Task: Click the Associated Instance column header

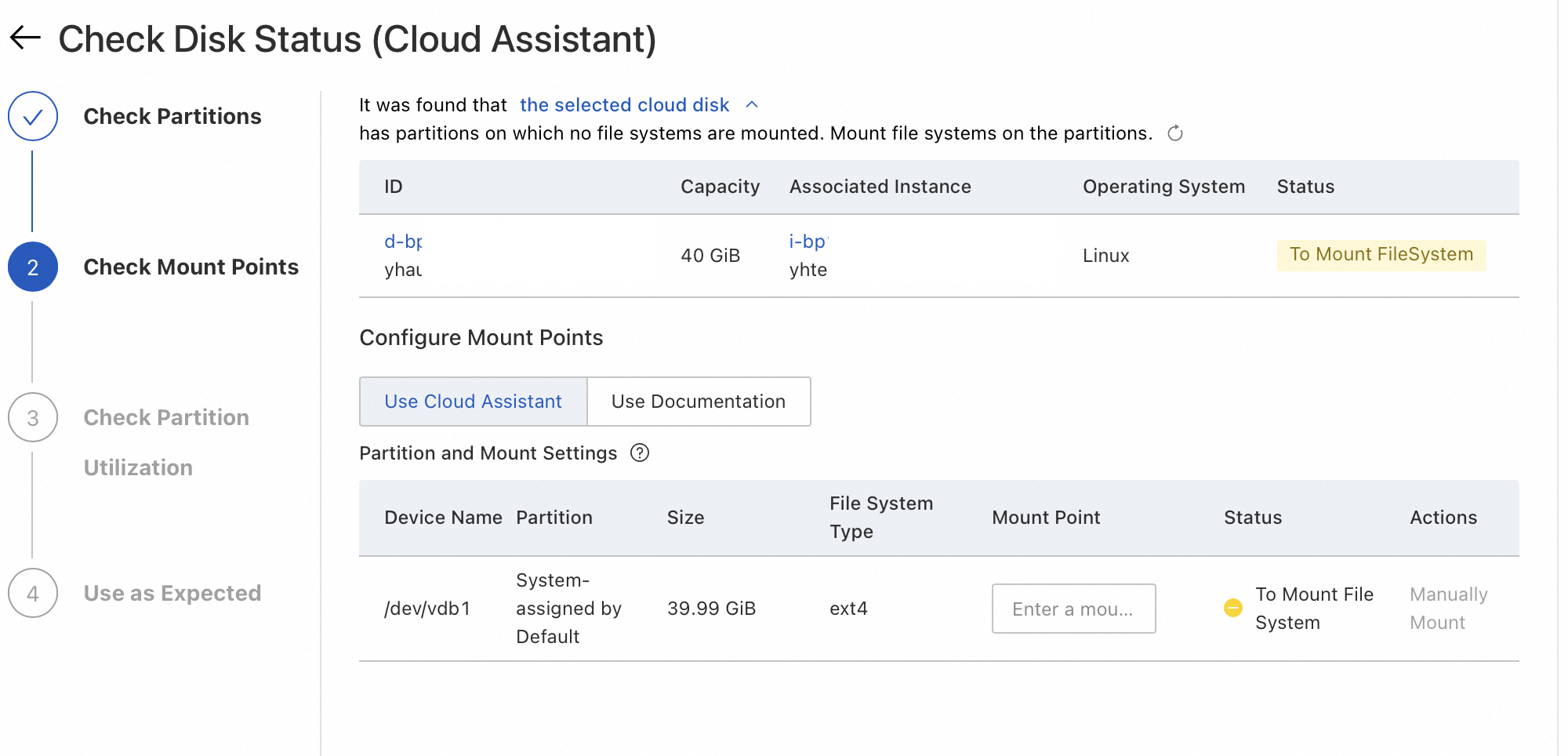Action: (880, 187)
